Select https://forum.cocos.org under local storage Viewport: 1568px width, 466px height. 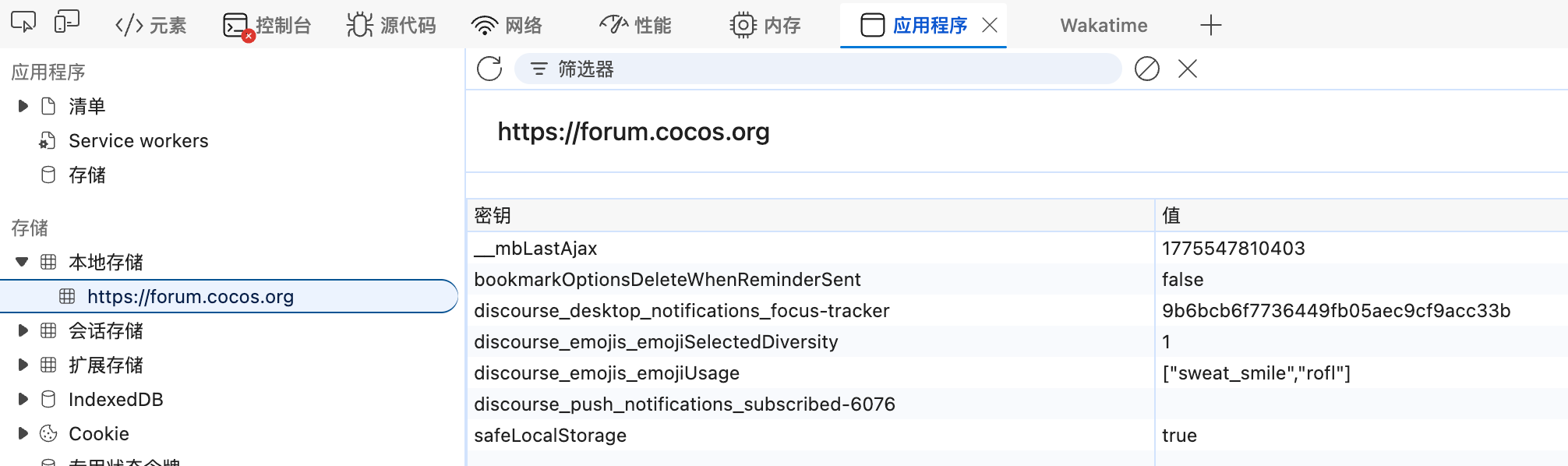(190, 297)
